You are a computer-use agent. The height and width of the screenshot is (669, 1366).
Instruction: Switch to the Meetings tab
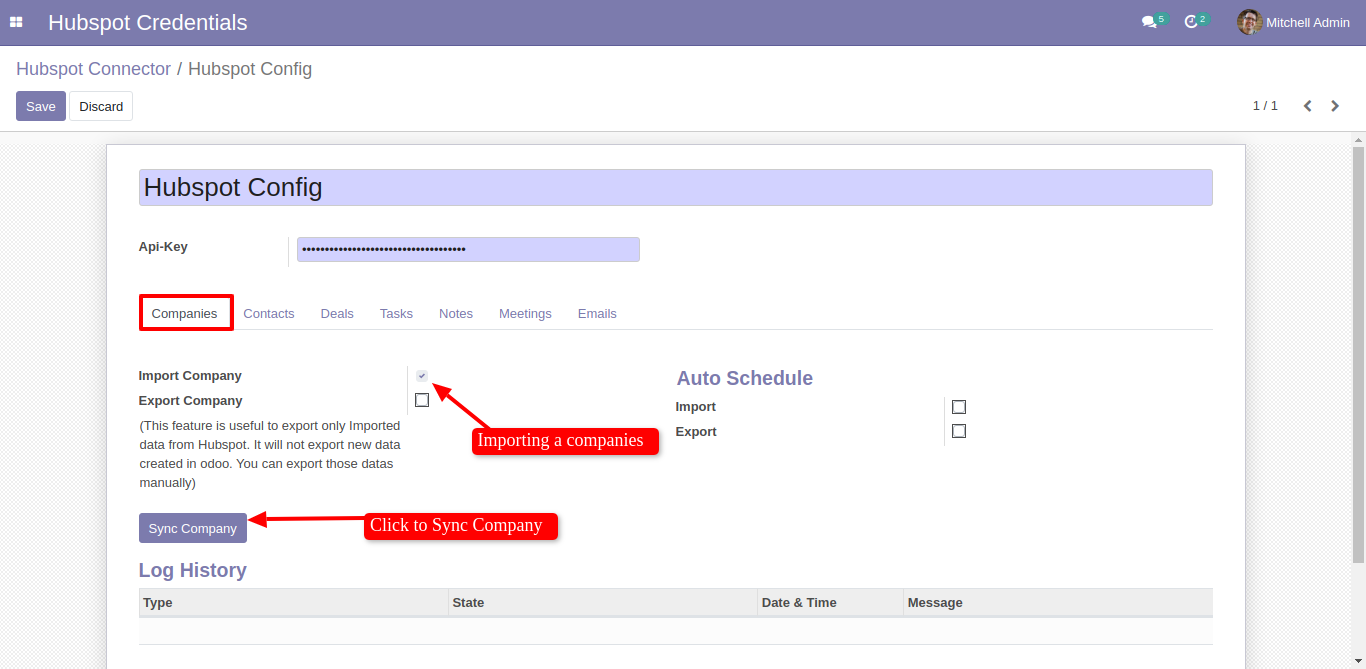coord(525,313)
